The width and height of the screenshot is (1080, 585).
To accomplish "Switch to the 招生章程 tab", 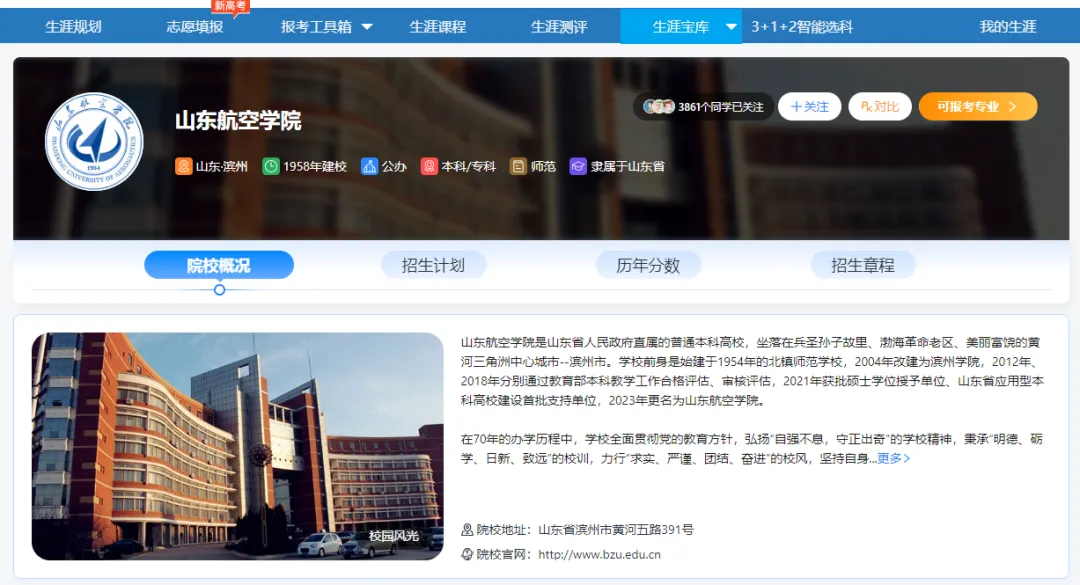I will (863, 265).
